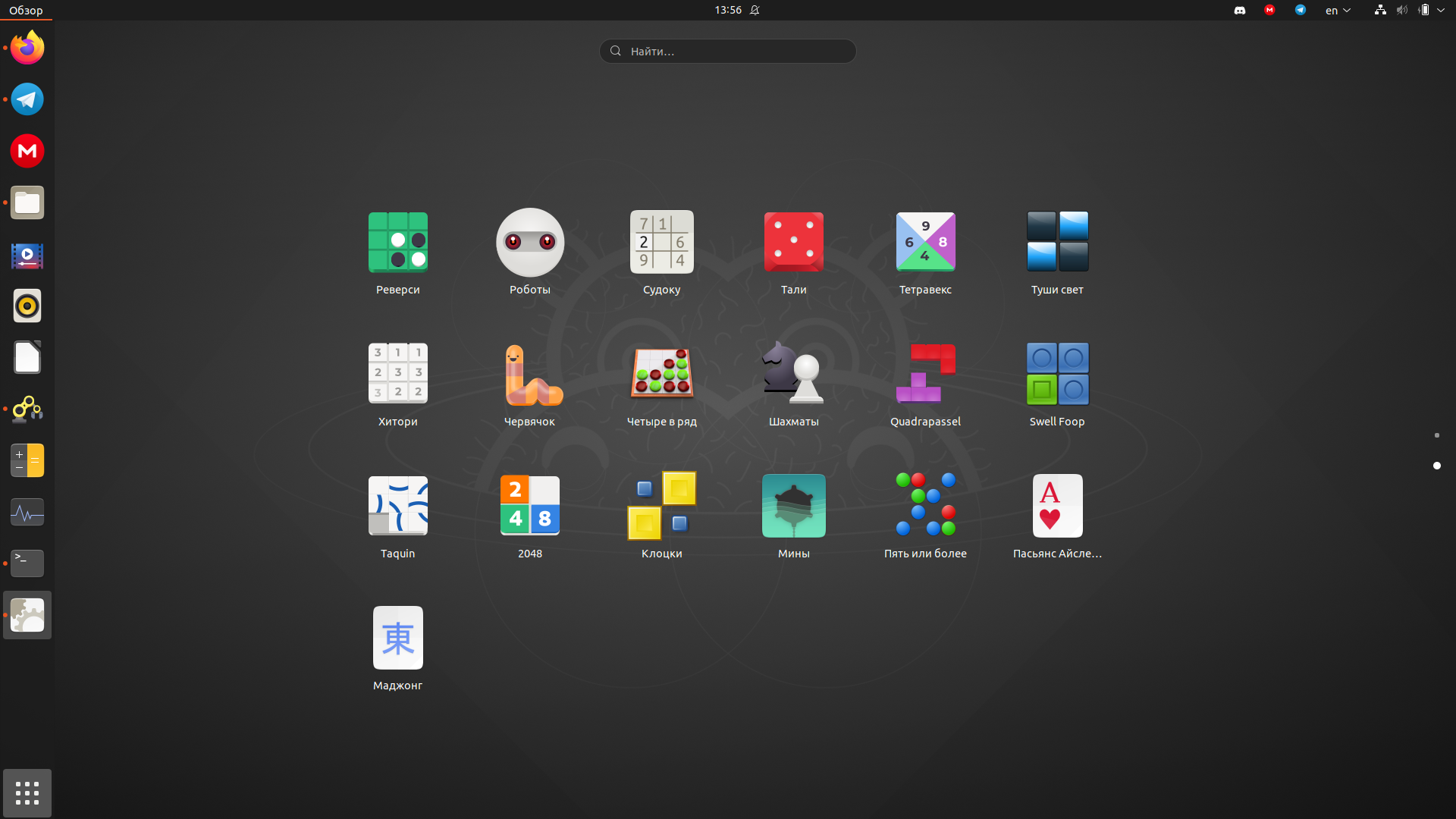
Task: Launch the Taquin sliding puzzle
Action: click(x=398, y=517)
